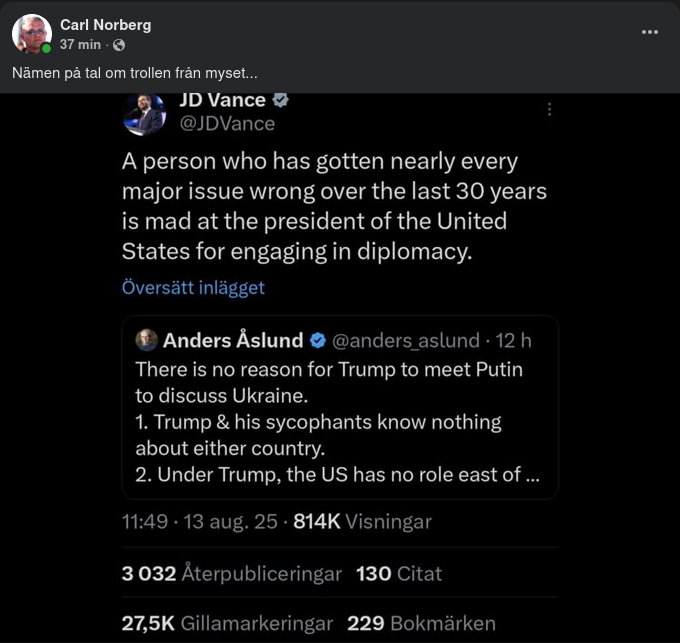Click the '27,5K Gillamarkeringar' likes count

(227, 623)
